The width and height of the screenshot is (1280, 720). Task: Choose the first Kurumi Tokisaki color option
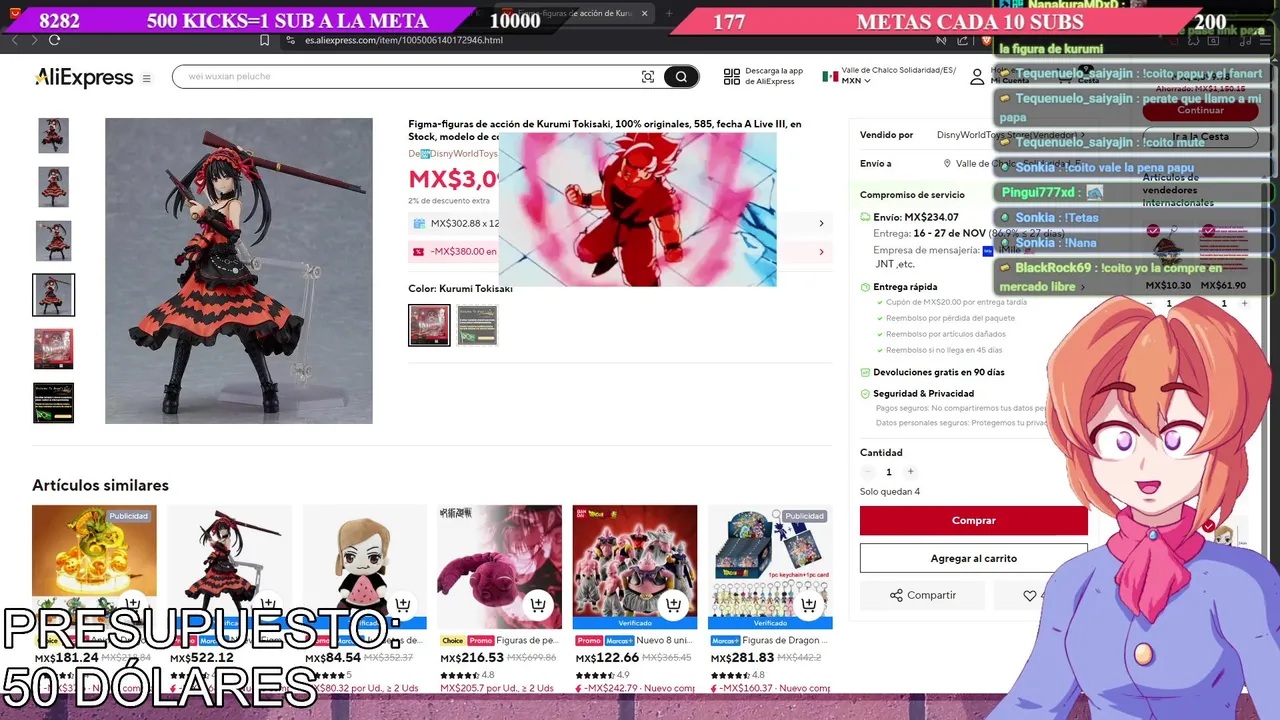coord(429,325)
